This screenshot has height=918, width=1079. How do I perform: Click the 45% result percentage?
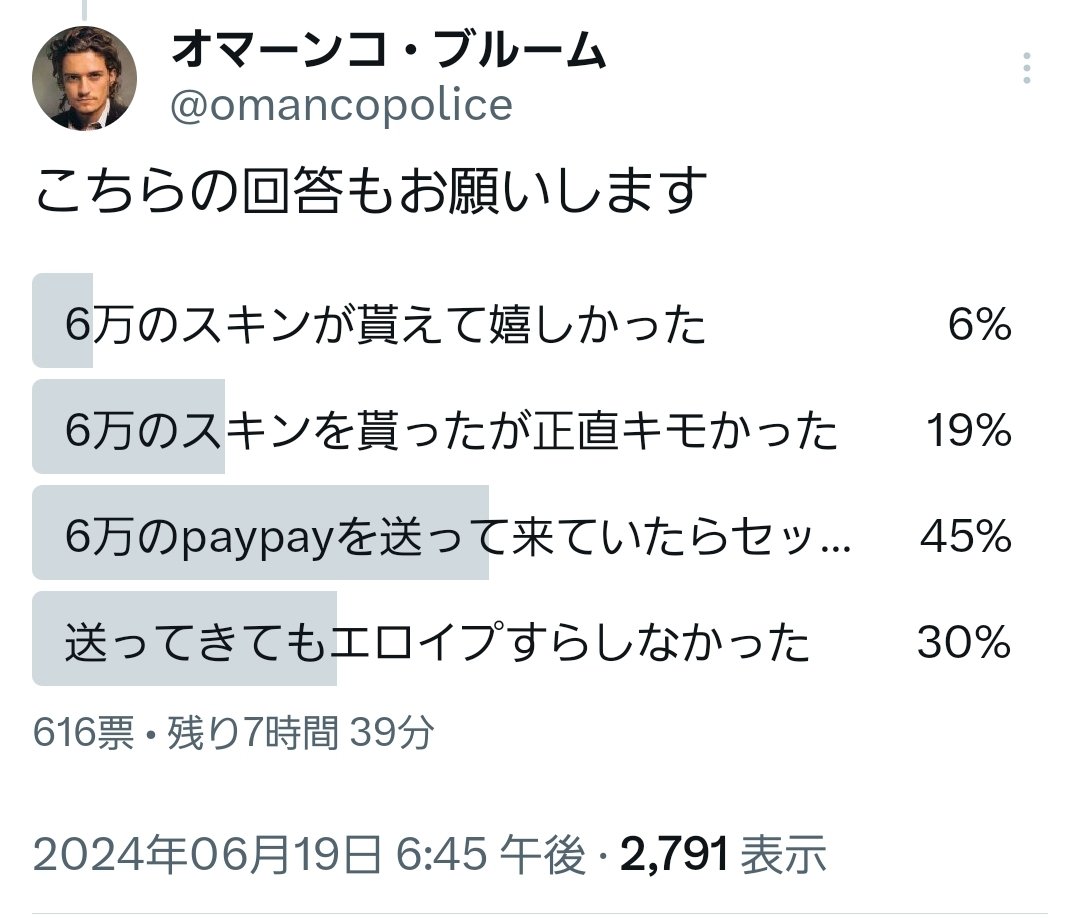tap(966, 538)
